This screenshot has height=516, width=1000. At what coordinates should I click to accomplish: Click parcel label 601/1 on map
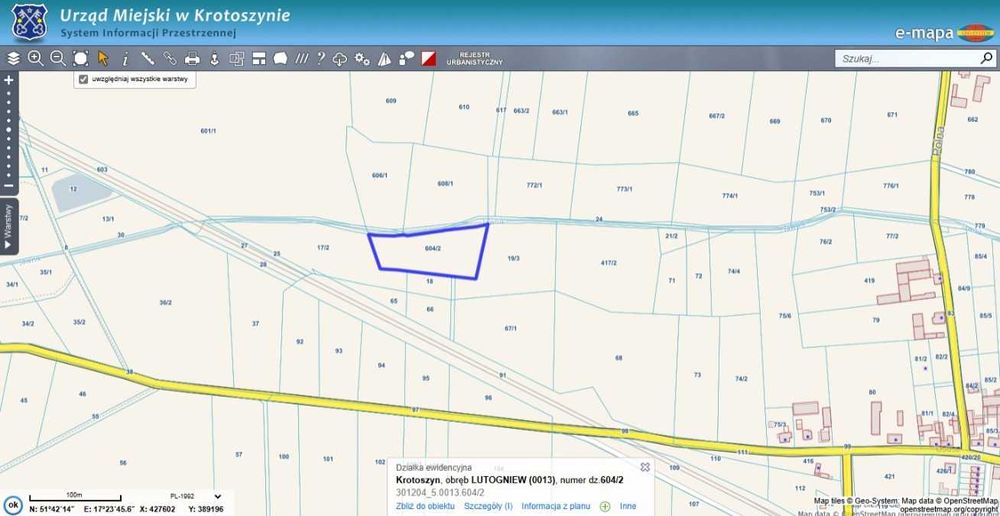pyautogui.click(x=209, y=131)
